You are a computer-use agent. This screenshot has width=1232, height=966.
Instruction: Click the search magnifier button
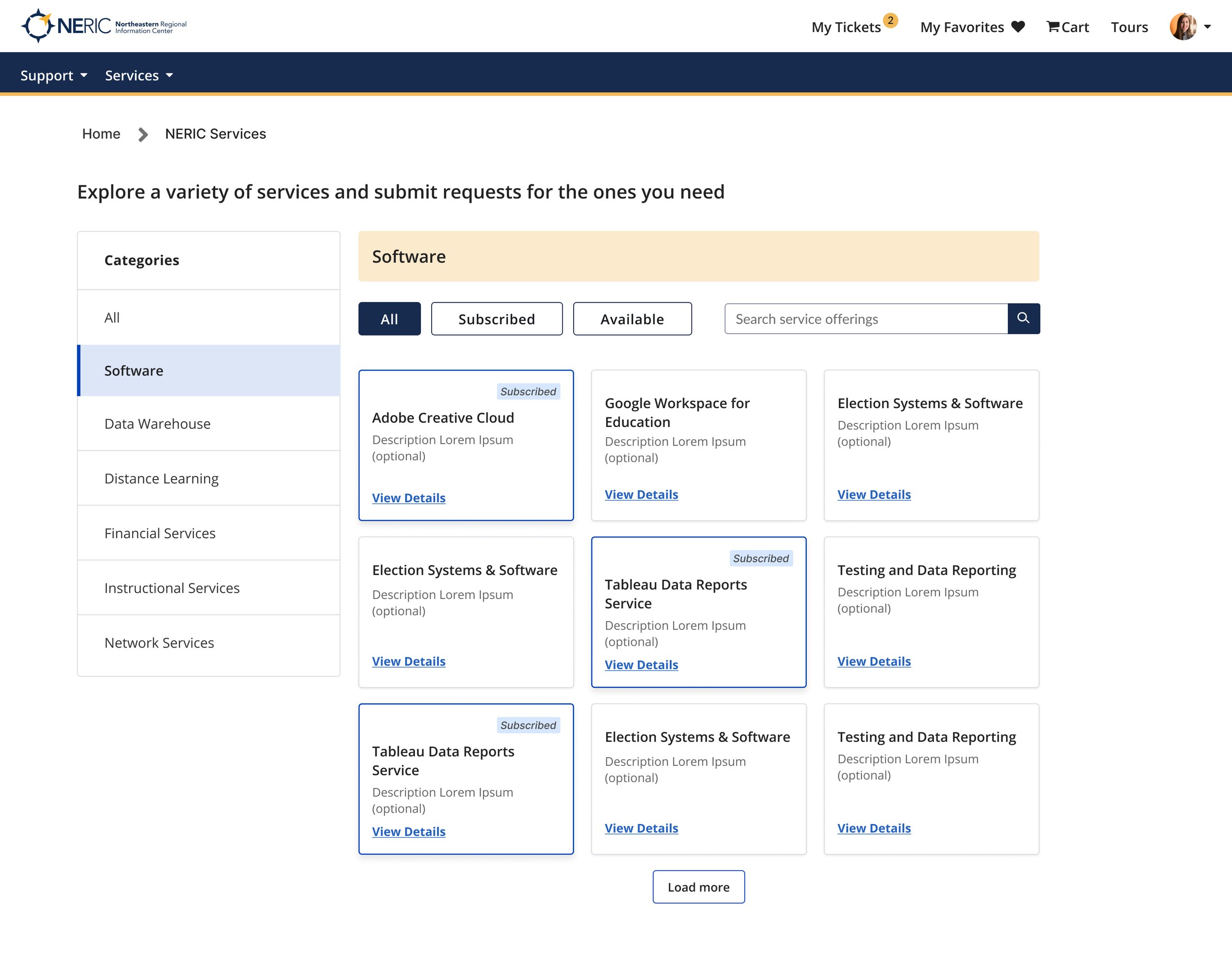(x=1024, y=318)
